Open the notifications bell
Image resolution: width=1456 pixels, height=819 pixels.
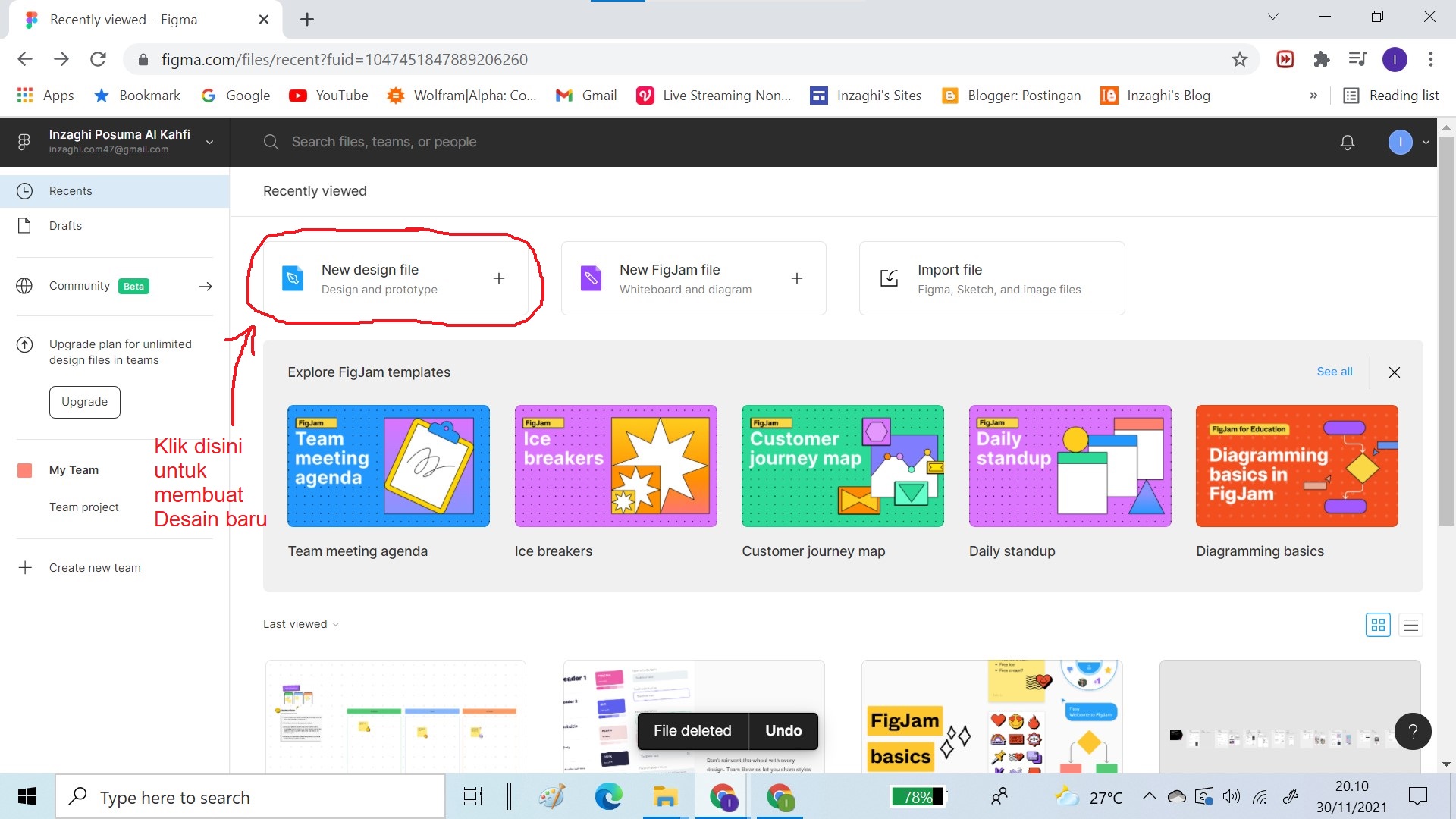1348,142
